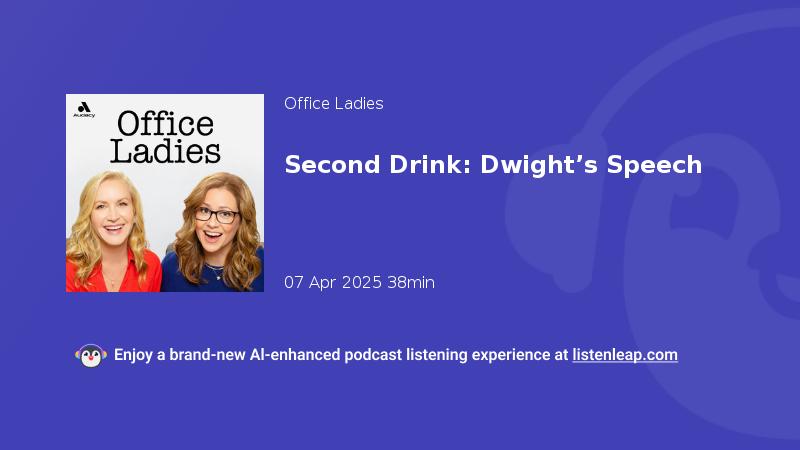Click the penguin mascot icon with headphones
800x450 pixels.
tap(91, 356)
